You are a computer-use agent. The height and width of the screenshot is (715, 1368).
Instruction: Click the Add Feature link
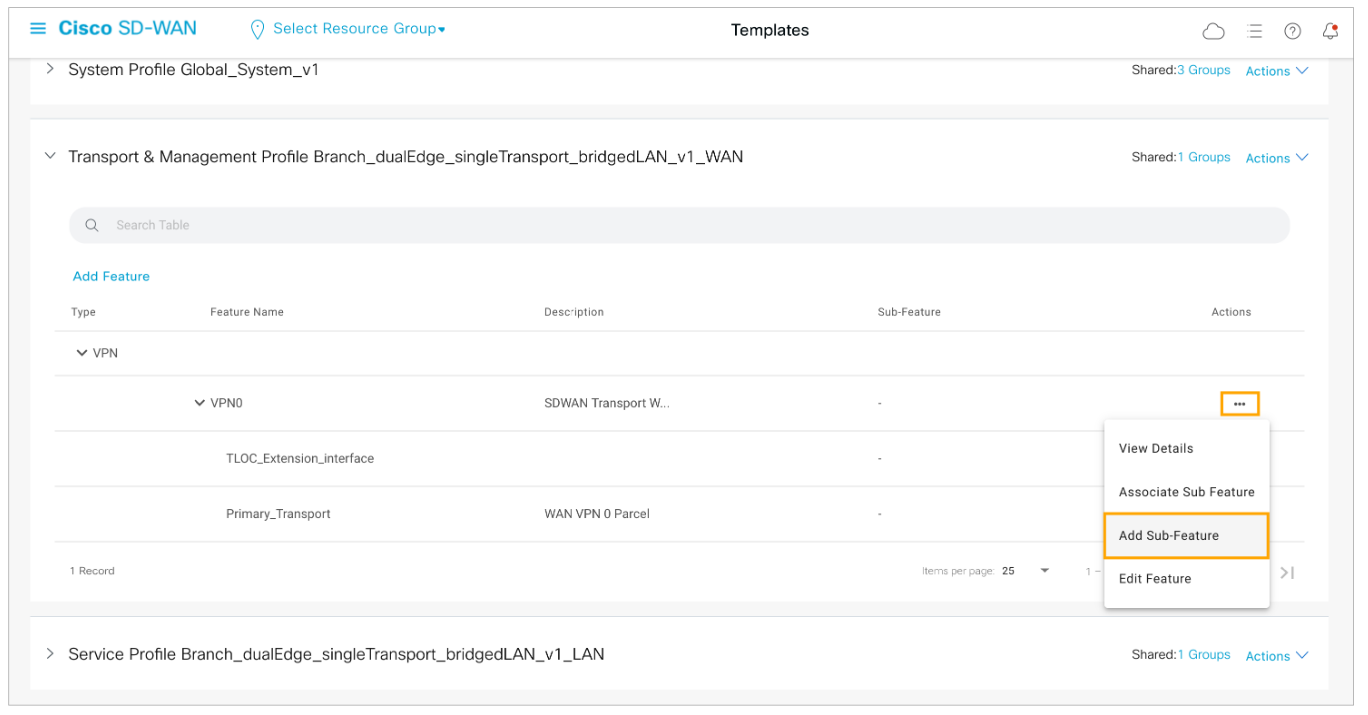[111, 276]
